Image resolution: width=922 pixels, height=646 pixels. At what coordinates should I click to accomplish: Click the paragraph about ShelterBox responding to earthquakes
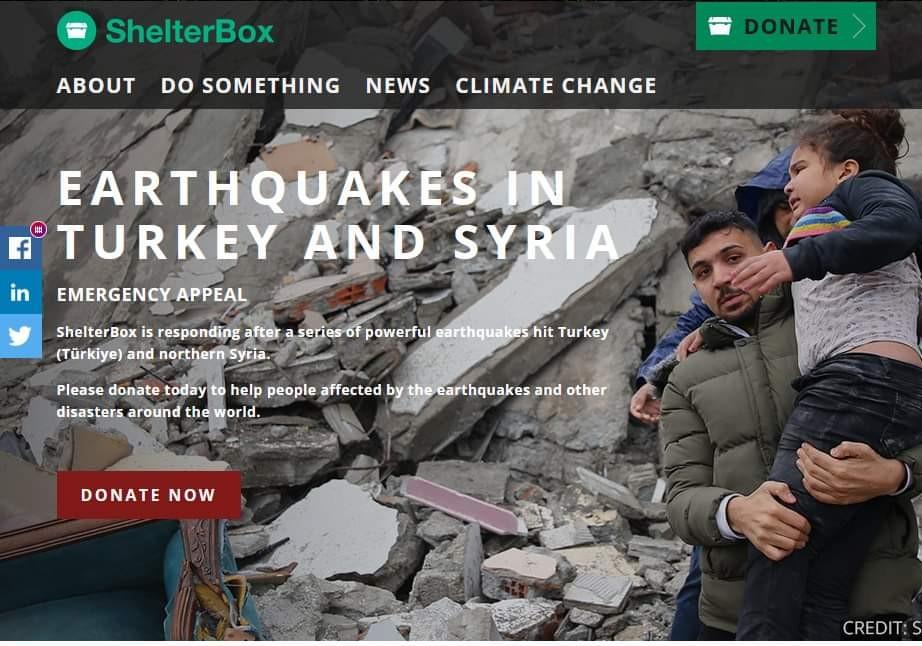click(x=333, y=343)
